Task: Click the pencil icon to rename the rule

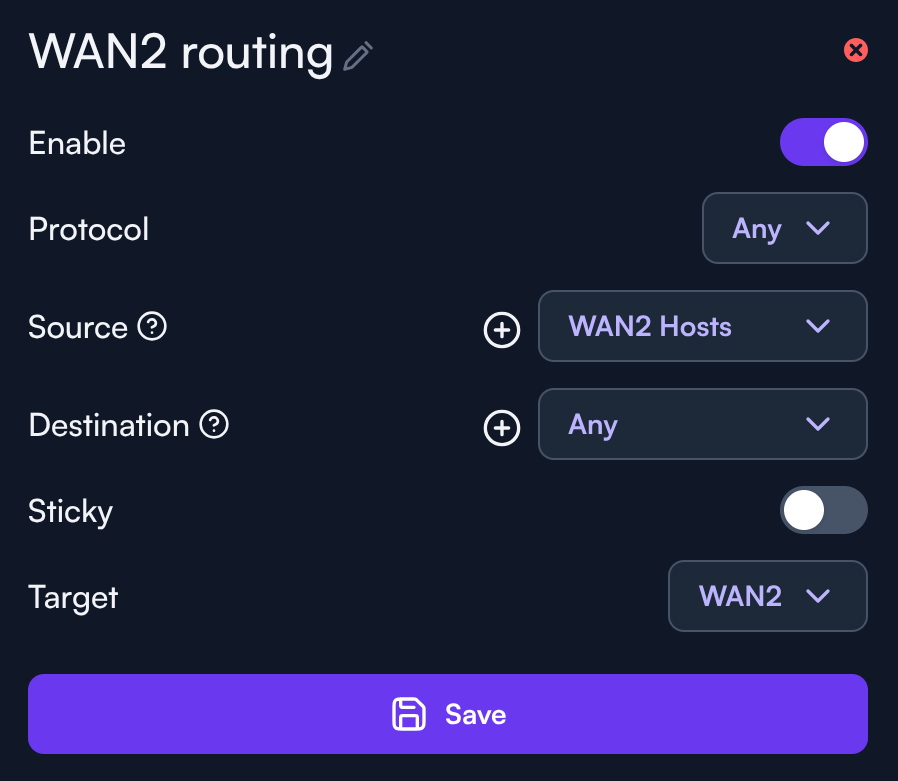Action: [357, 56]
